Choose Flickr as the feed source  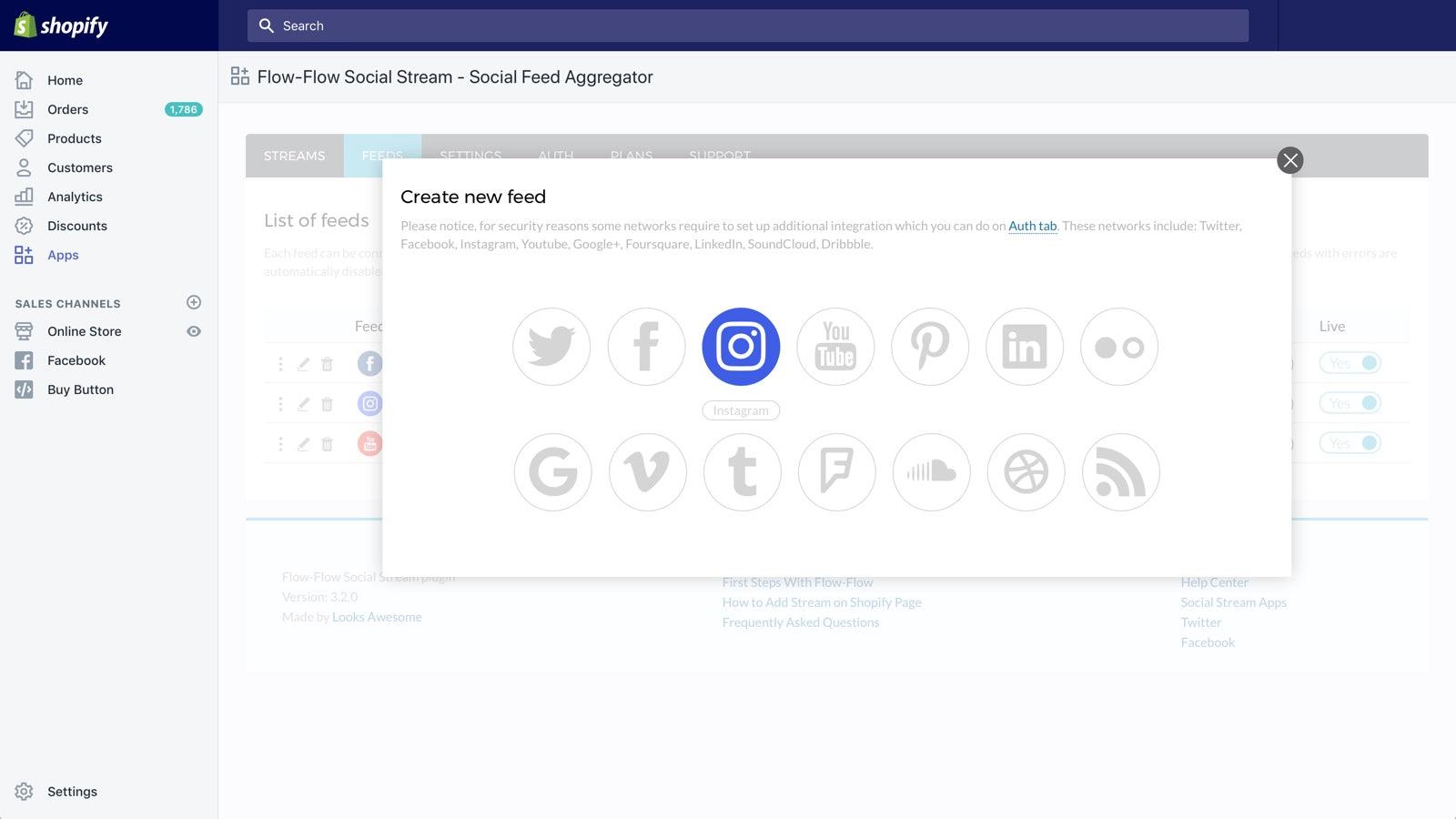1118,346
